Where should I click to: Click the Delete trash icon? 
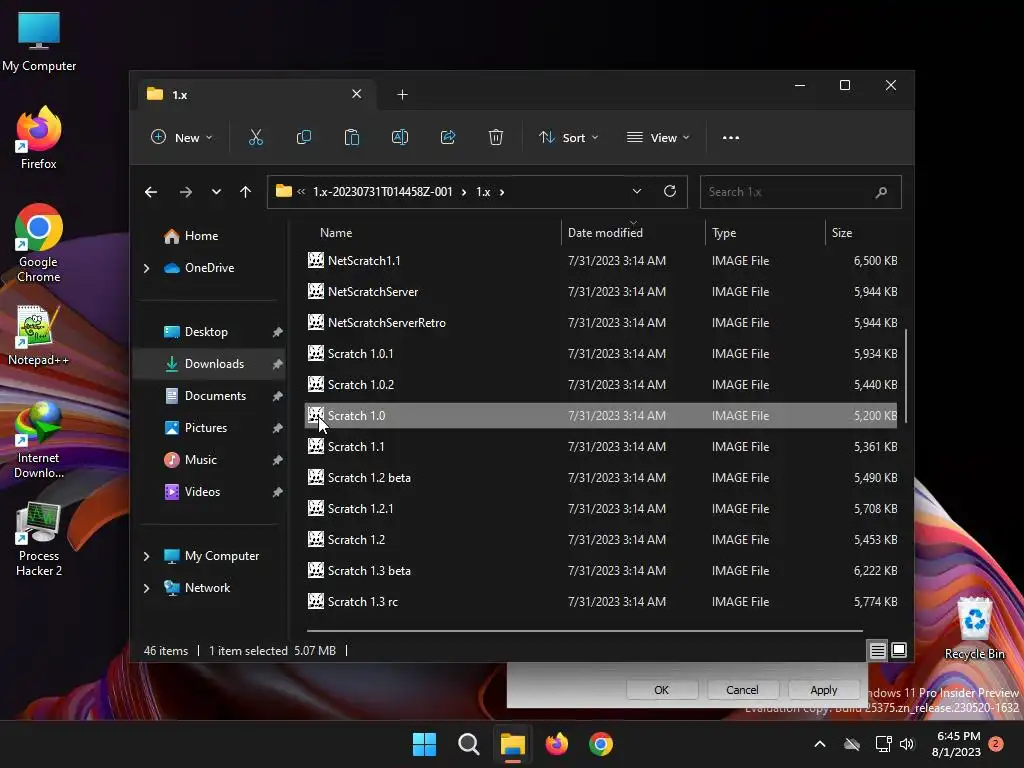click(496, 138)
